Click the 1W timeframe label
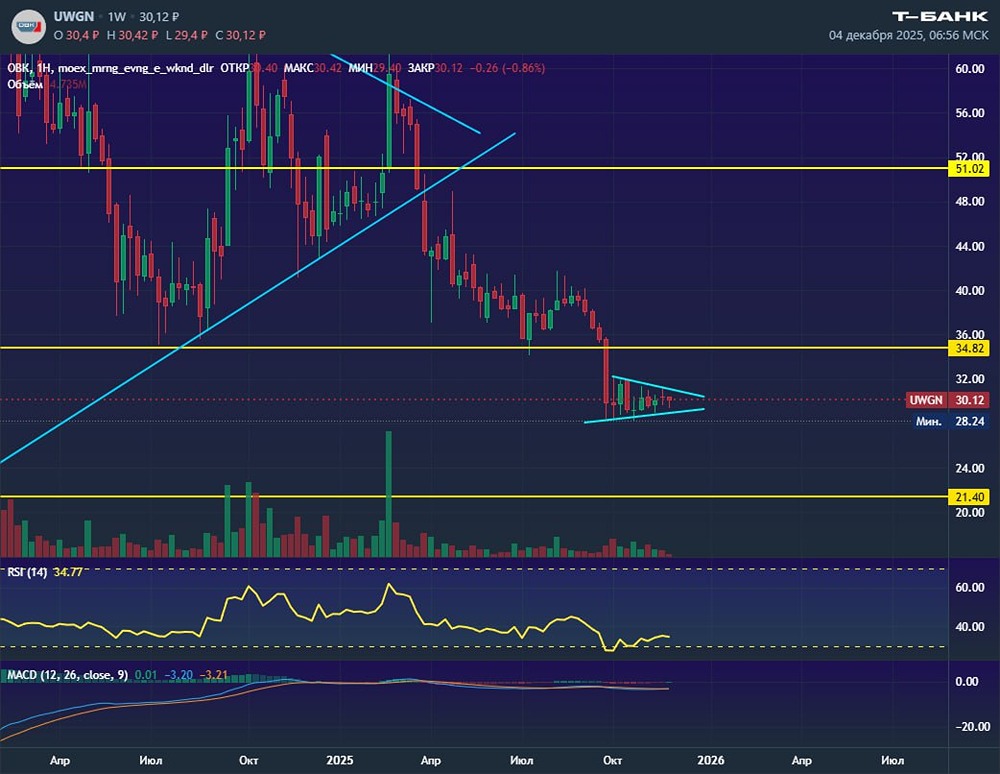Viewport: 1000px width, 774px height. (x=117, y=17)
